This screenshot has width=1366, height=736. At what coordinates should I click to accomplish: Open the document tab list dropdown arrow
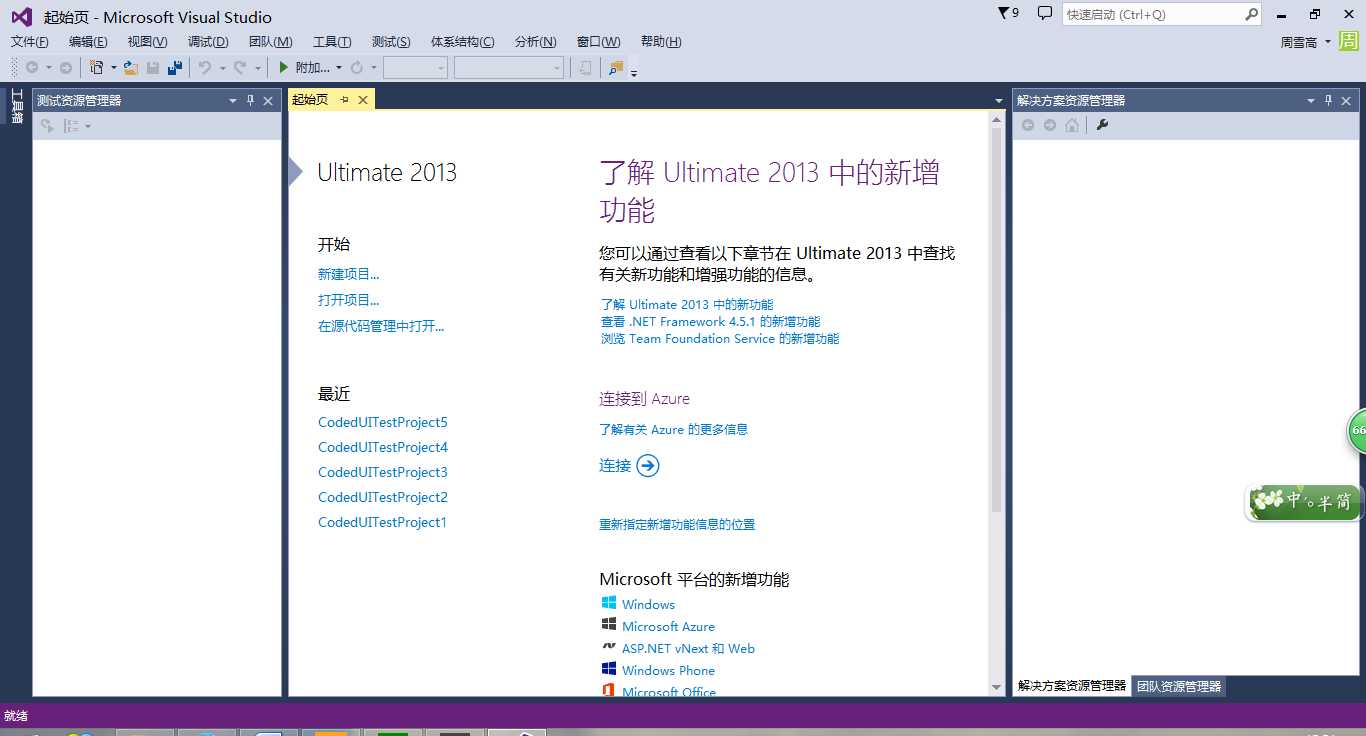pos(999,101)
